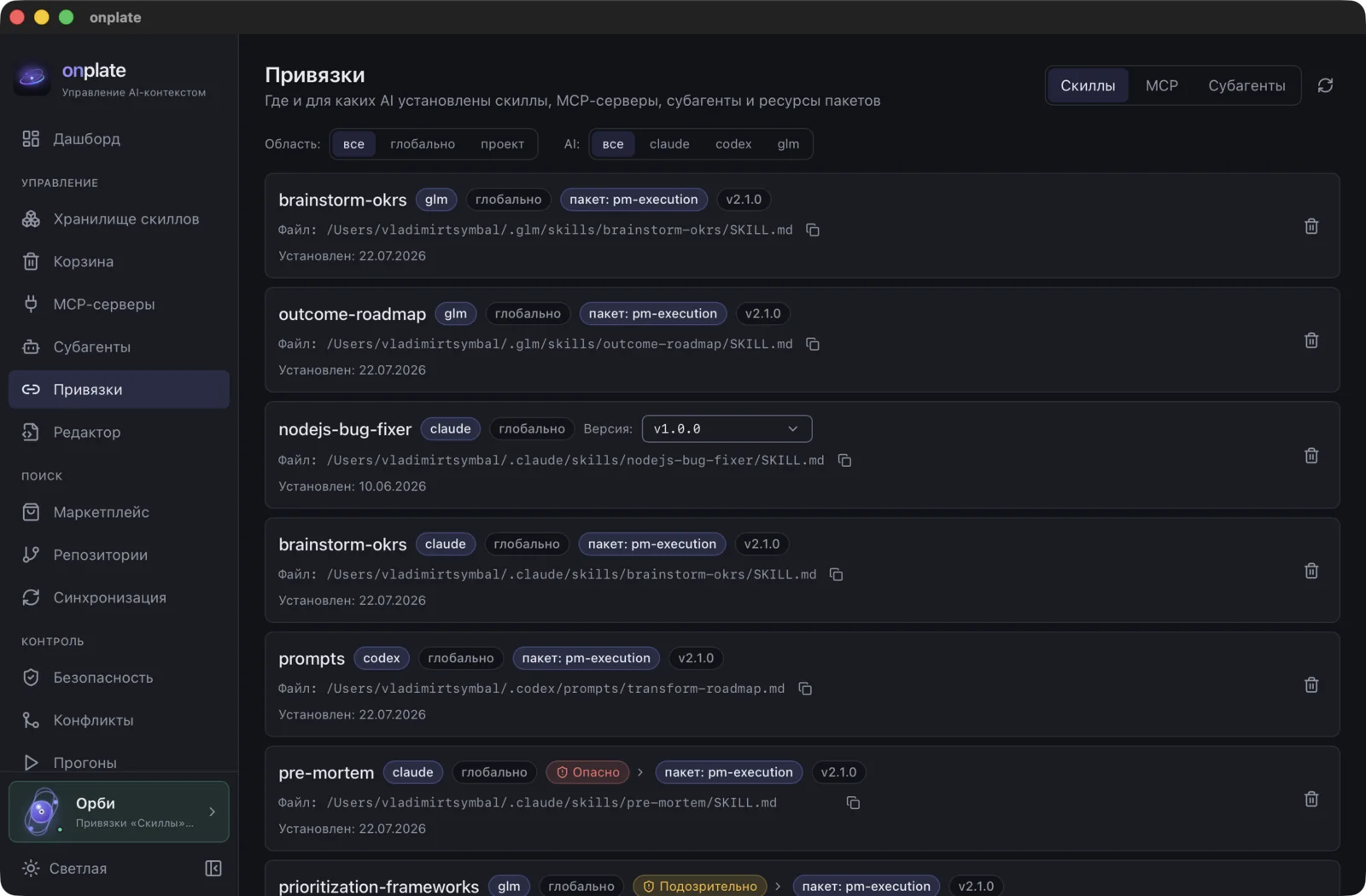Click the codex tag on prompts
The width and height of the screenshot is (1366, 896).
click(x=382, y=658)
